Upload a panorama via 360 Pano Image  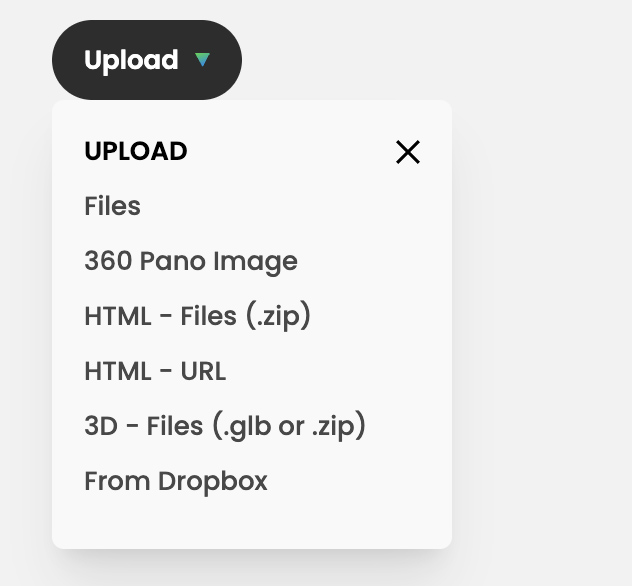coord(191,261)
